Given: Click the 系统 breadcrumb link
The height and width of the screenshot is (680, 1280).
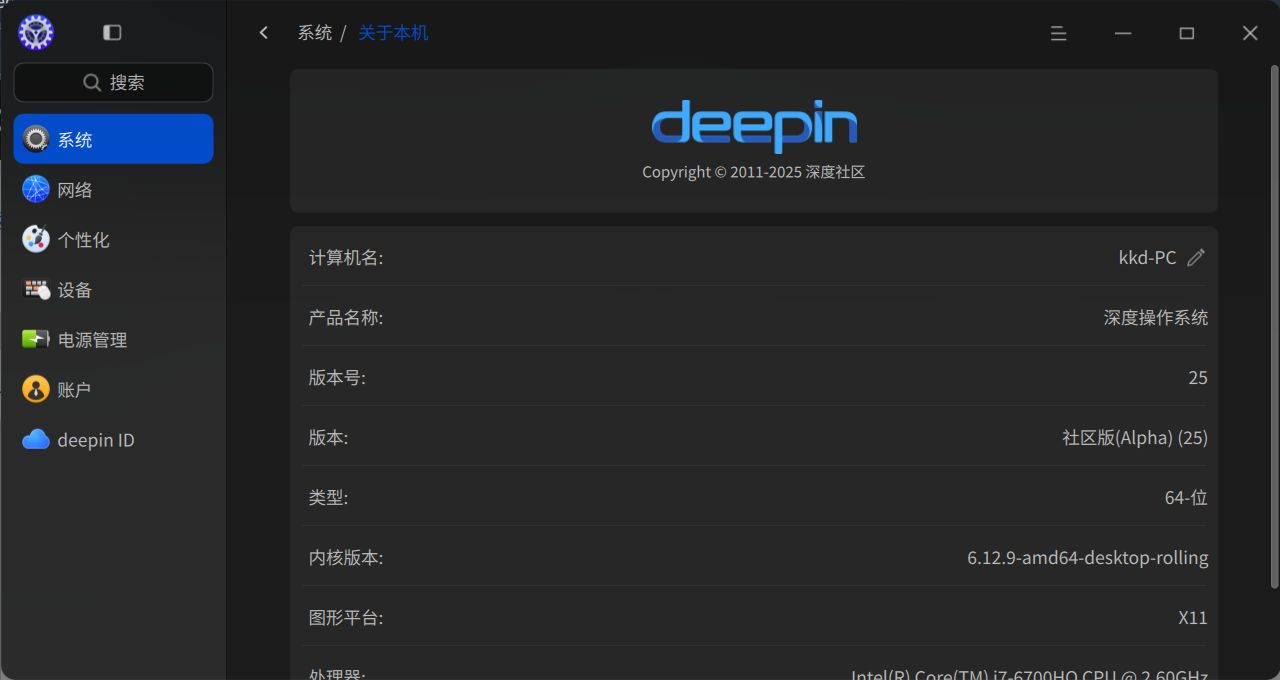Looking at the screenshot, I should coord(315,33).
